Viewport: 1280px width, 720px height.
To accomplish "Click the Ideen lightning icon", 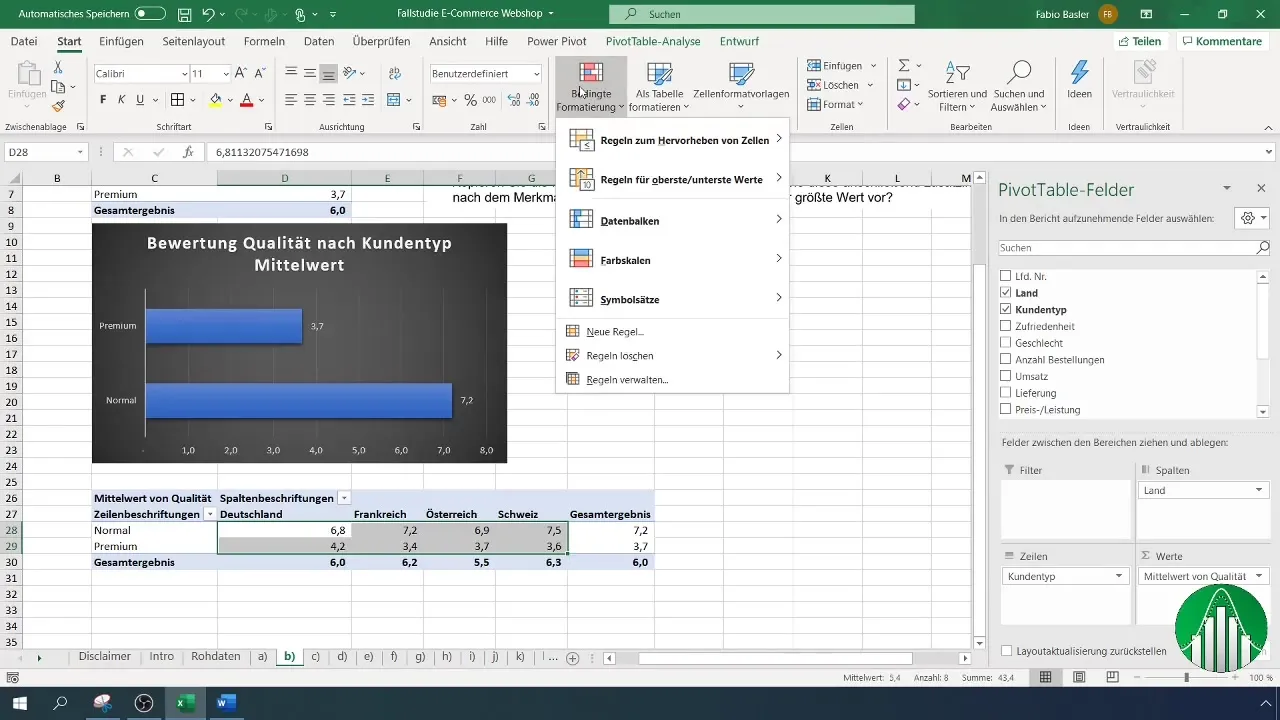I will (1079, 73).
